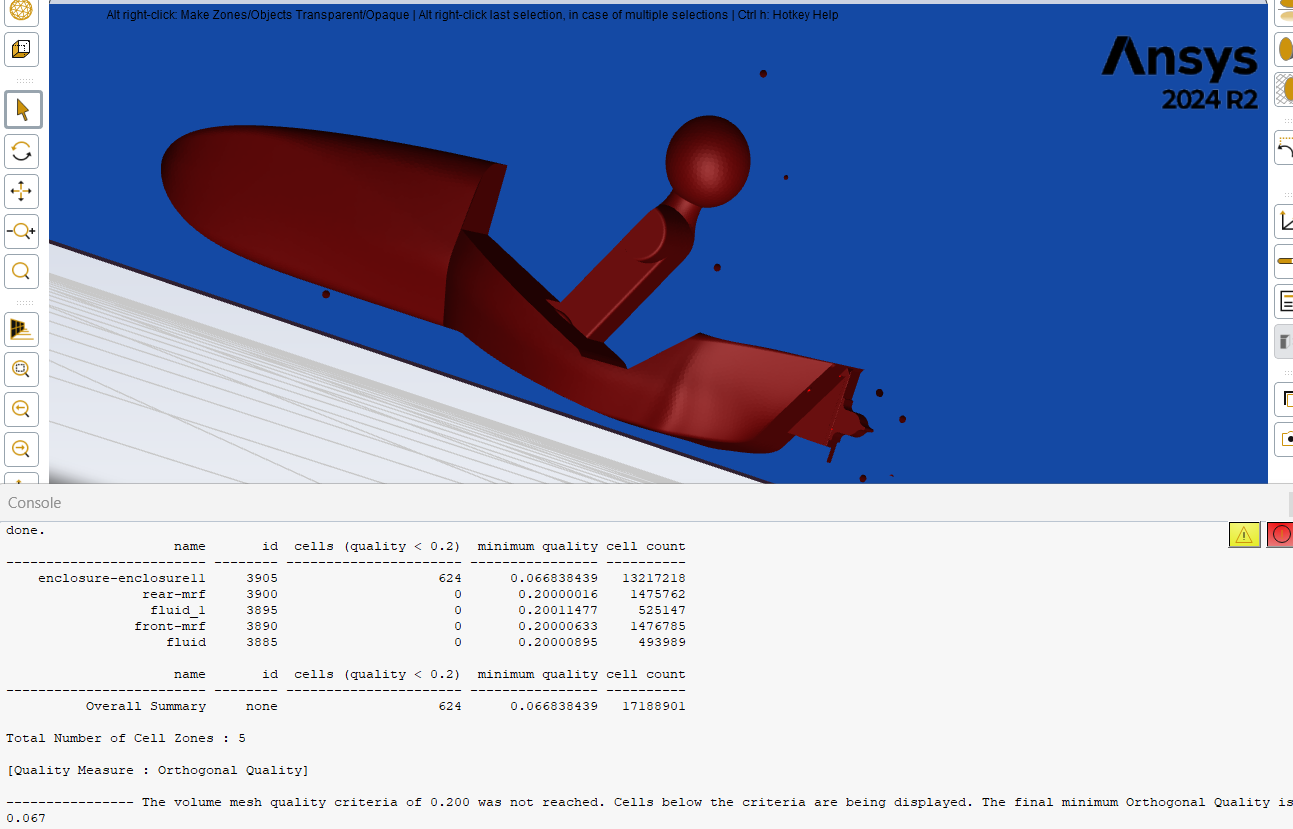1293x829 pixels.
Task: Click the undo arrow icon on right toolbar
Action: pos(1284,149)
